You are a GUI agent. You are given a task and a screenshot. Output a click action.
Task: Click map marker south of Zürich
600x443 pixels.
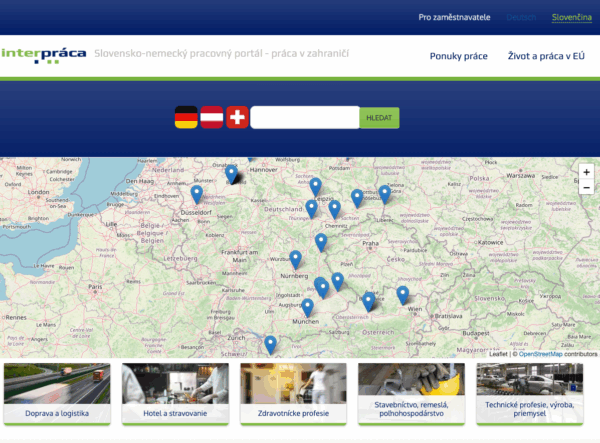point(271,345)
